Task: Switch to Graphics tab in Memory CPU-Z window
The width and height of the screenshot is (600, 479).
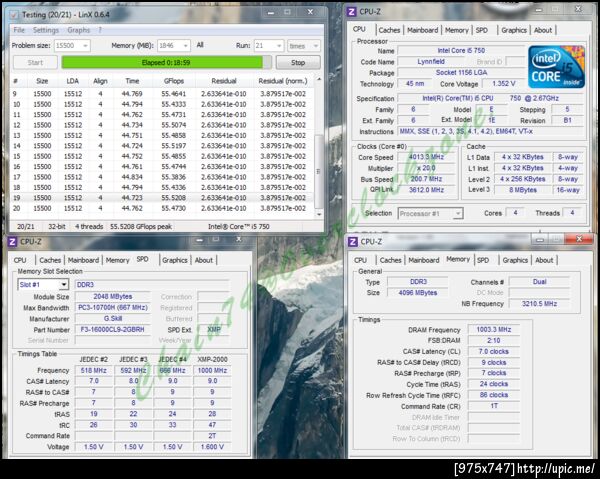Action: (515, 260)
